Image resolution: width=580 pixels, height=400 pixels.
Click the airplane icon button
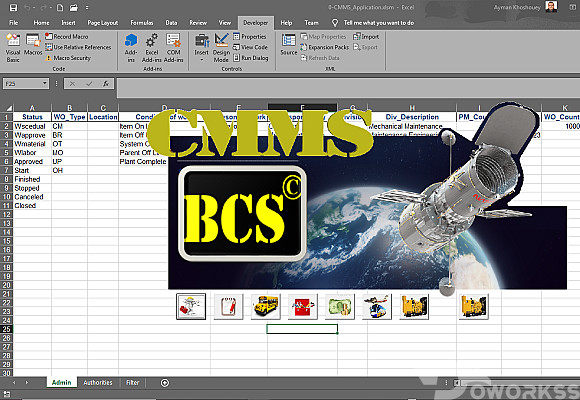point(377,306)
